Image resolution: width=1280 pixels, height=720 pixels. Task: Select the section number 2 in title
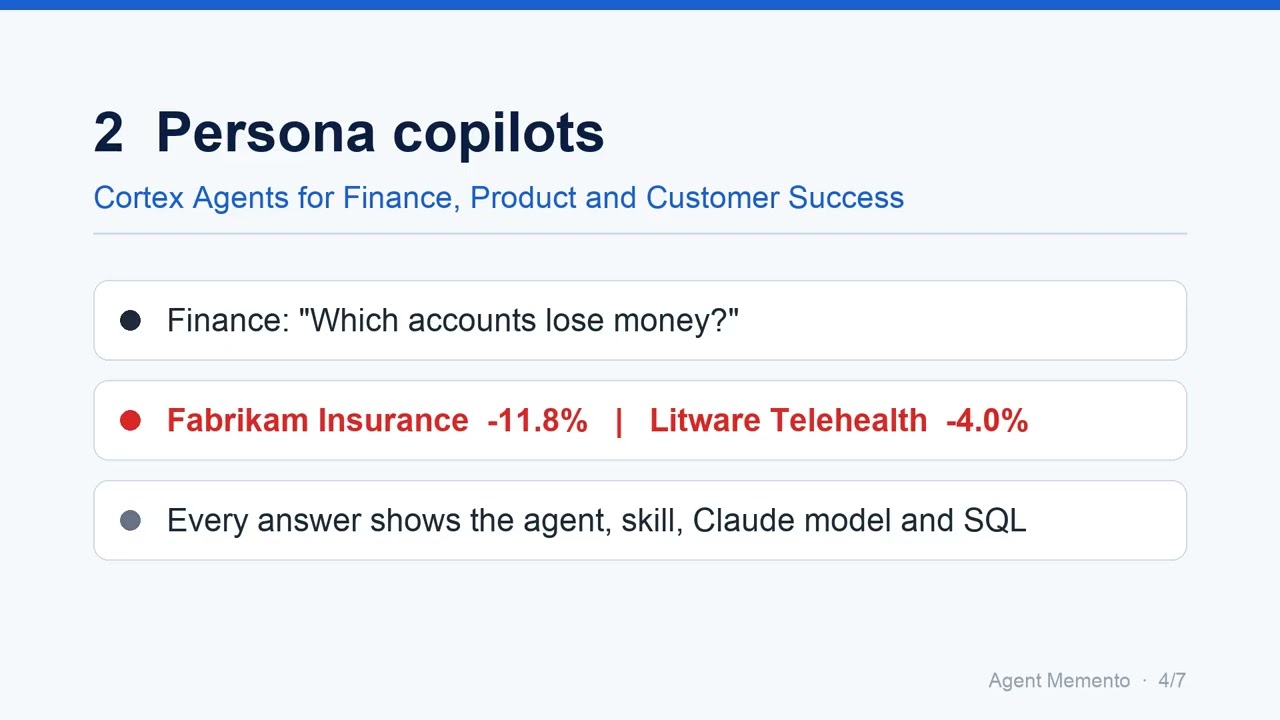(x=108, y=133)
